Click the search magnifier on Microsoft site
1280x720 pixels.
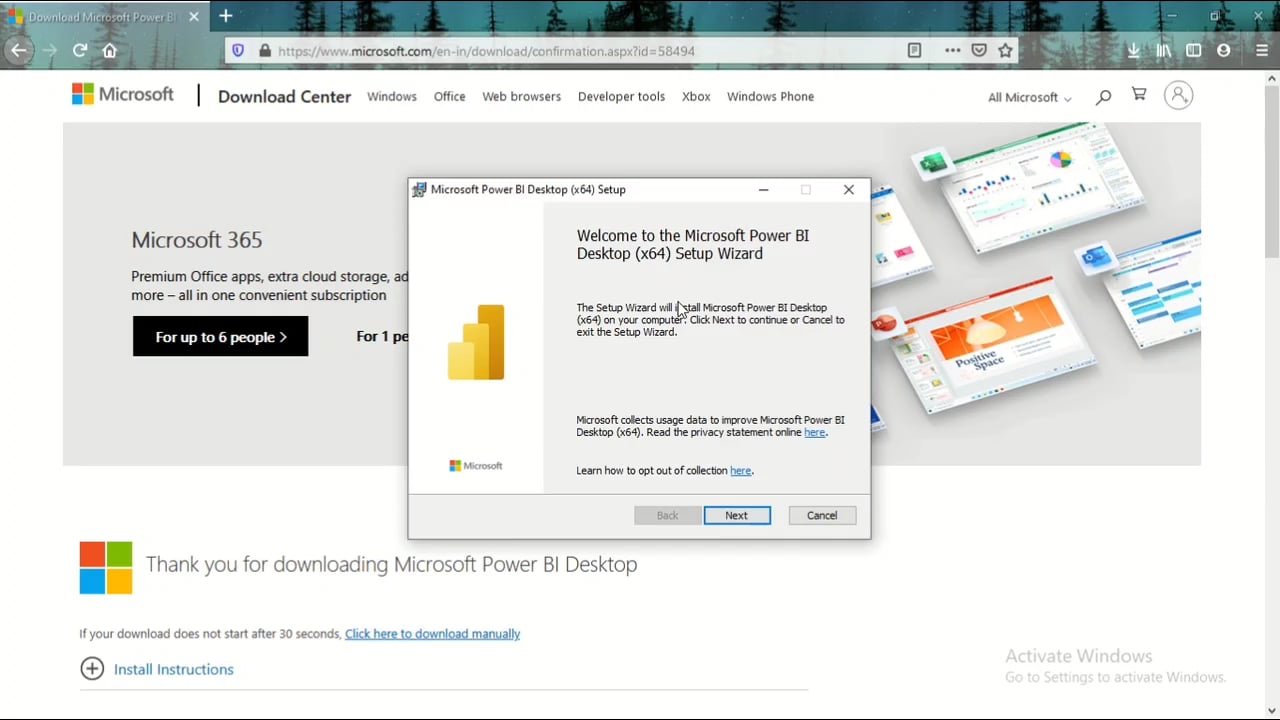(1103, 96)
